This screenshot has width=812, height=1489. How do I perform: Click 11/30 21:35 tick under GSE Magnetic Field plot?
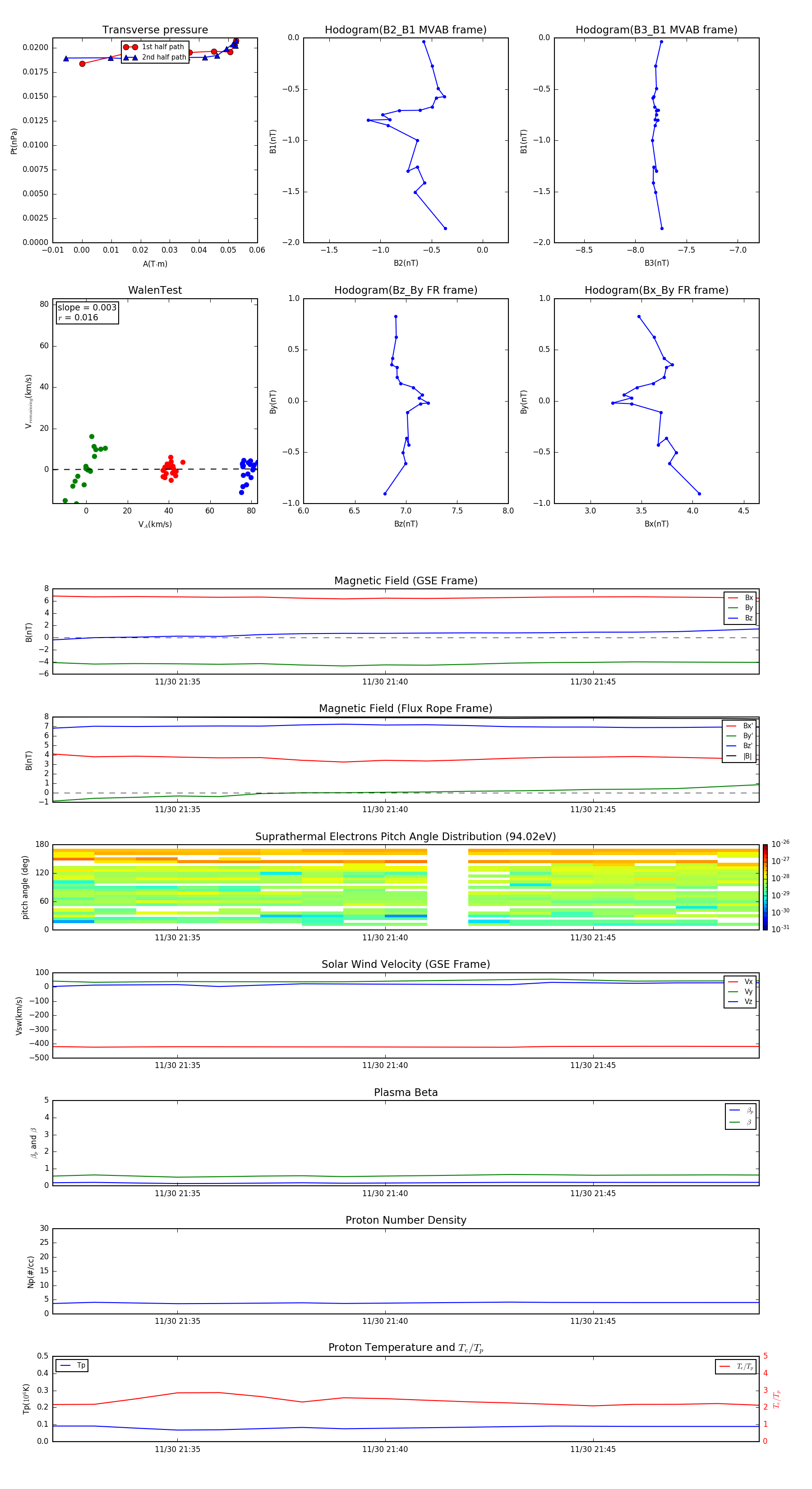177,681
